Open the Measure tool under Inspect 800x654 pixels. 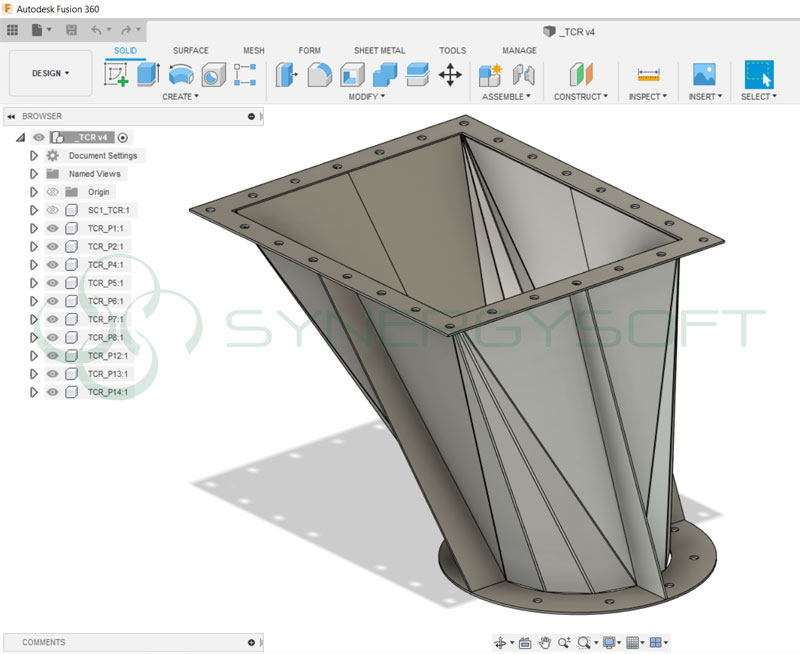(x=647, y=73)
